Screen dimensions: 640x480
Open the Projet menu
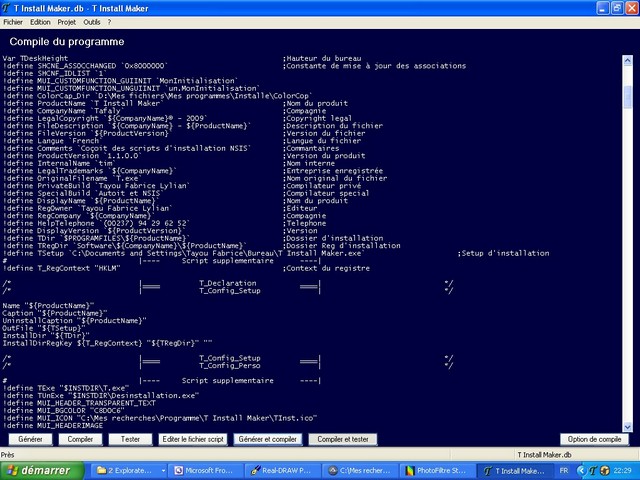pyautogui.click(x=67, y=22)
